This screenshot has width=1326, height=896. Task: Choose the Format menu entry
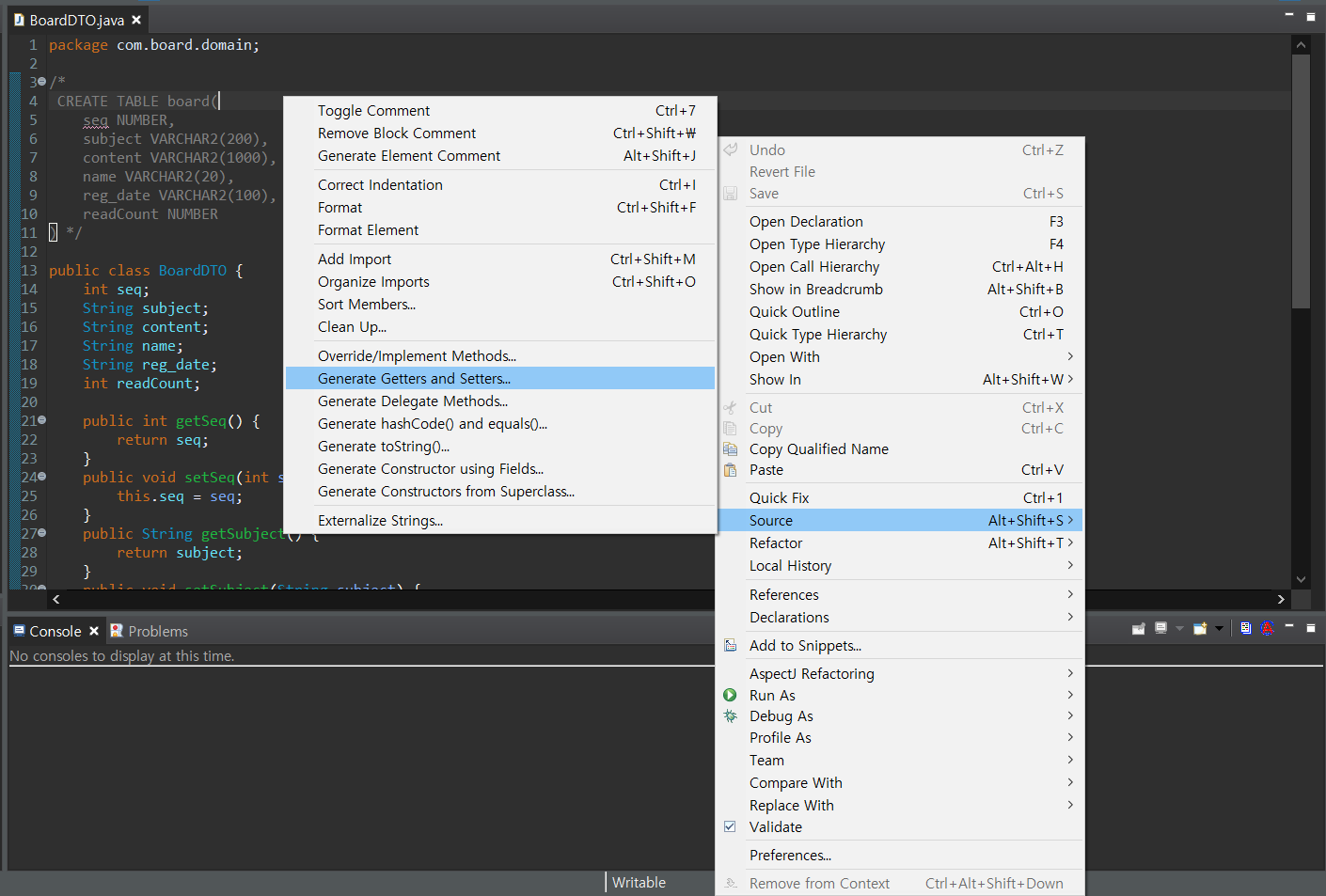pyautogui.click(x=500, y=207)
